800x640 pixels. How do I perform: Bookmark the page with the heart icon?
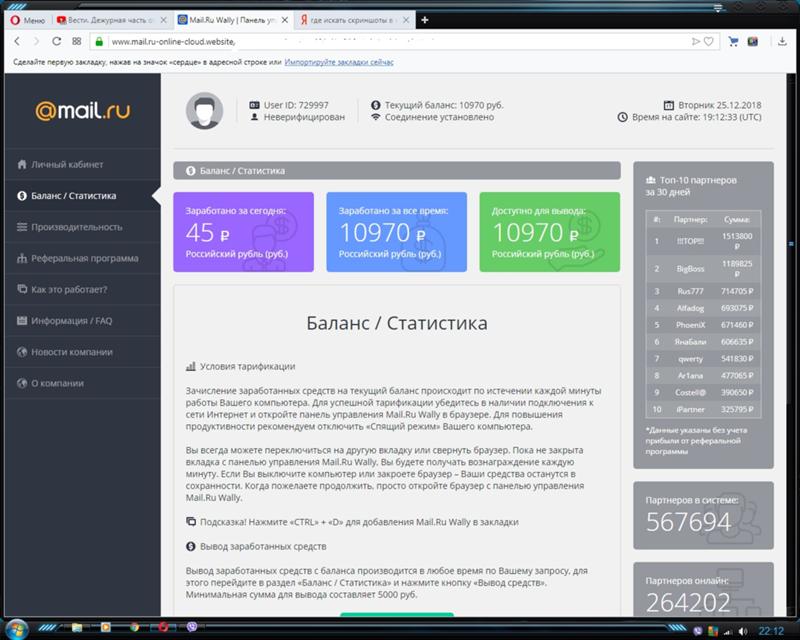709,41
